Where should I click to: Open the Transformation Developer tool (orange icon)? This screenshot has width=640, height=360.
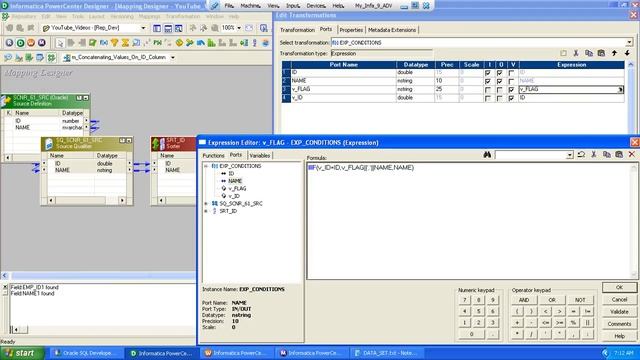(x=31, y=43)
